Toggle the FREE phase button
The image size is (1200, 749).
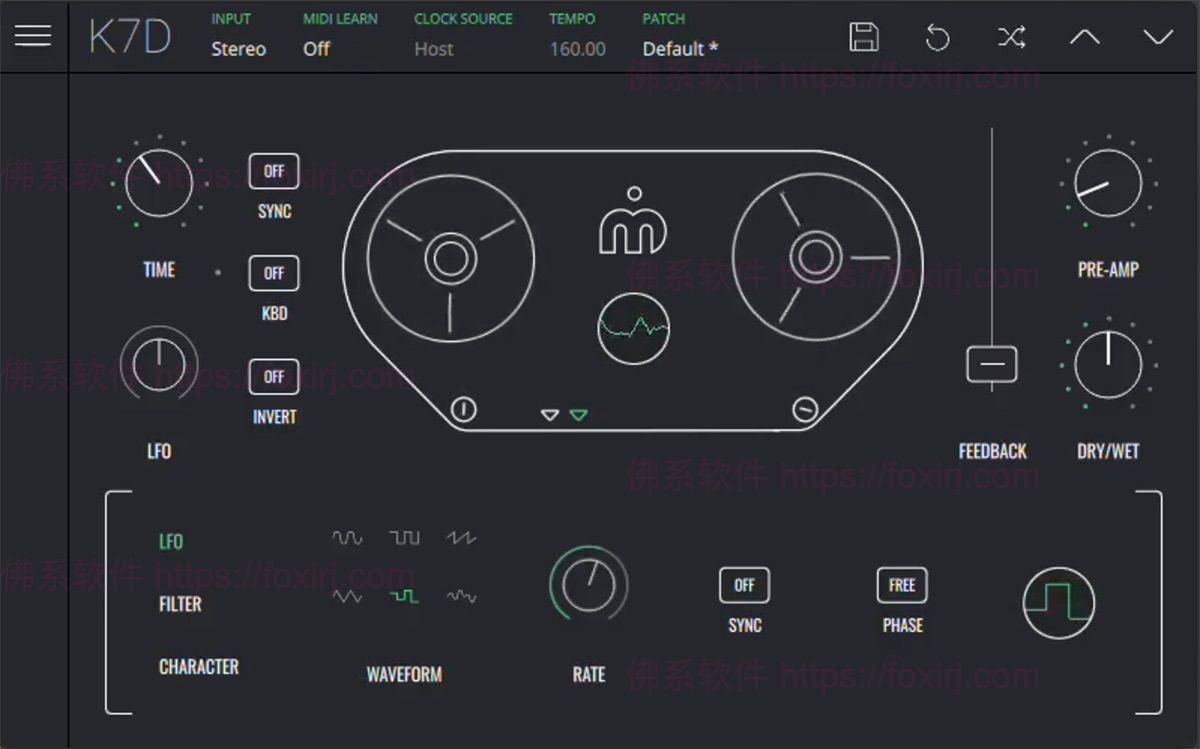[901, 585]
